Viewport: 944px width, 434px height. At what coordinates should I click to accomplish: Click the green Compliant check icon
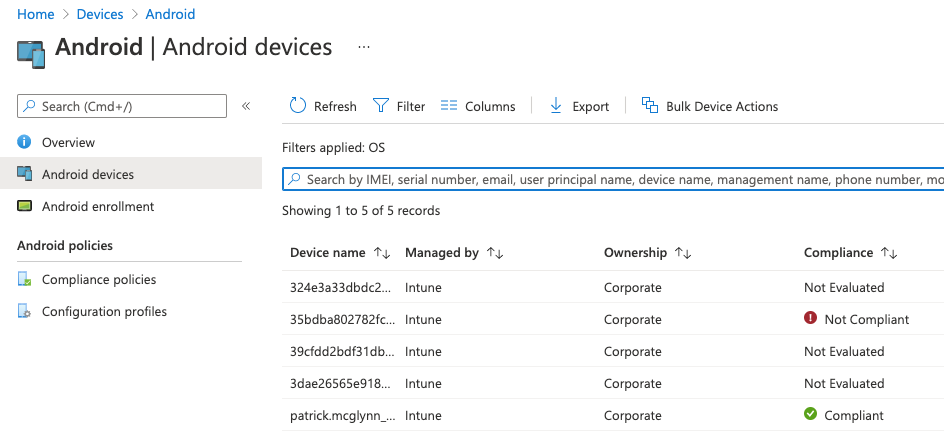pos(810,414)
